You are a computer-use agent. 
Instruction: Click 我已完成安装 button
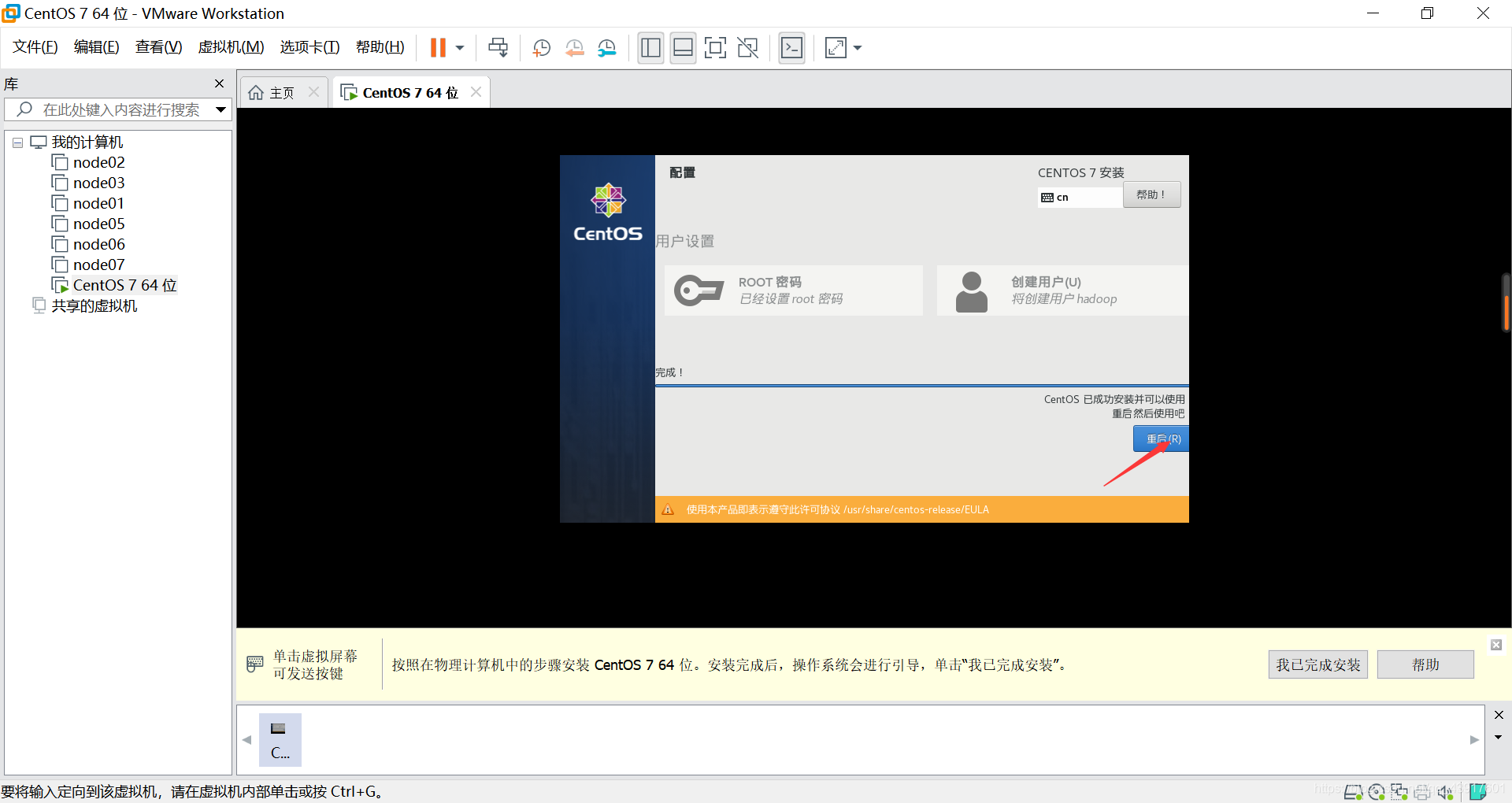pyautogui.click(x=1317, y=664)
